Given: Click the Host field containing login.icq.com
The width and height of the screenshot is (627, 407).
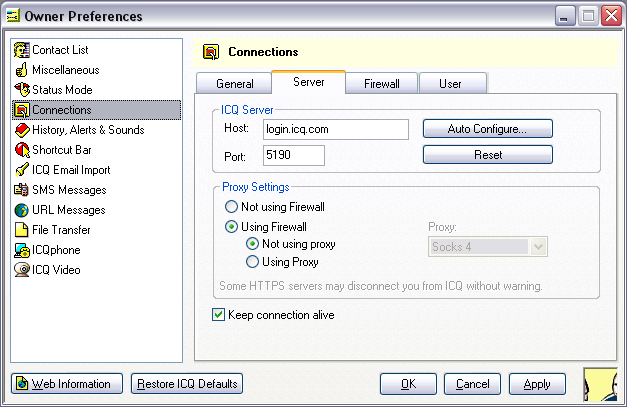Looking at the screenshot, I should click(335, 130).
